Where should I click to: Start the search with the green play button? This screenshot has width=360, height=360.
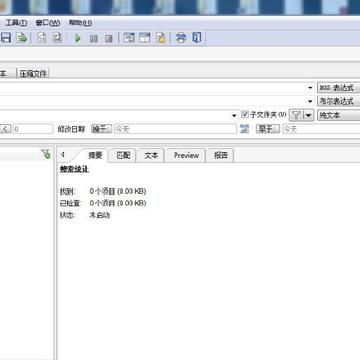78,38
